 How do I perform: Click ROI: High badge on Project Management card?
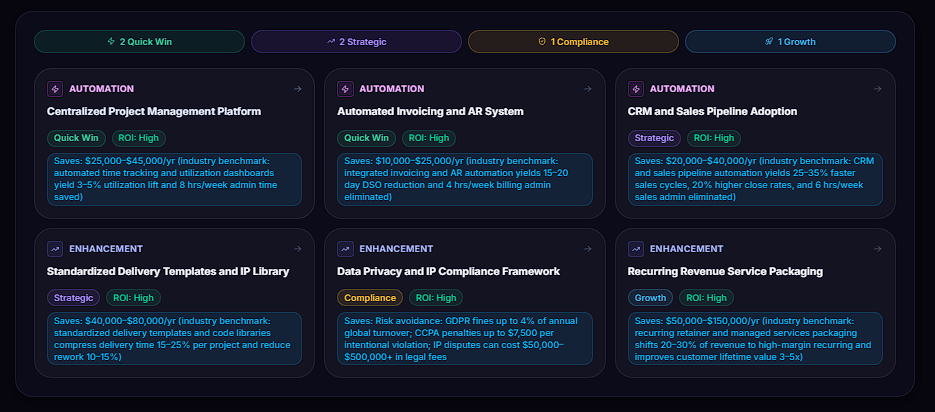139,138
